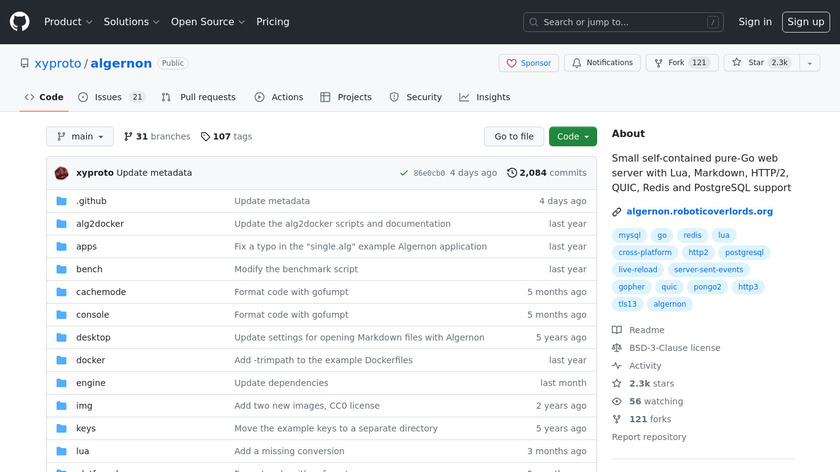
Task: Open the commits history clock icon
Action: click(x=512, y=173)
